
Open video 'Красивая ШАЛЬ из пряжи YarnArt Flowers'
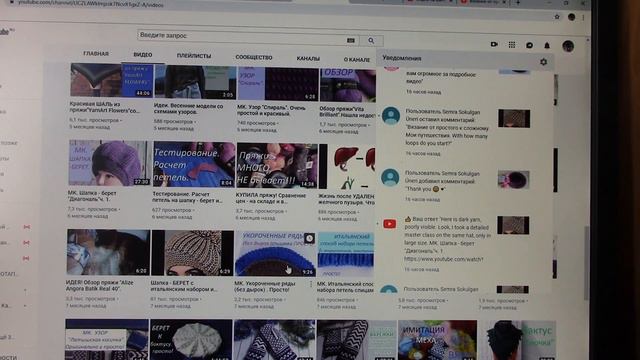point(105,107)
